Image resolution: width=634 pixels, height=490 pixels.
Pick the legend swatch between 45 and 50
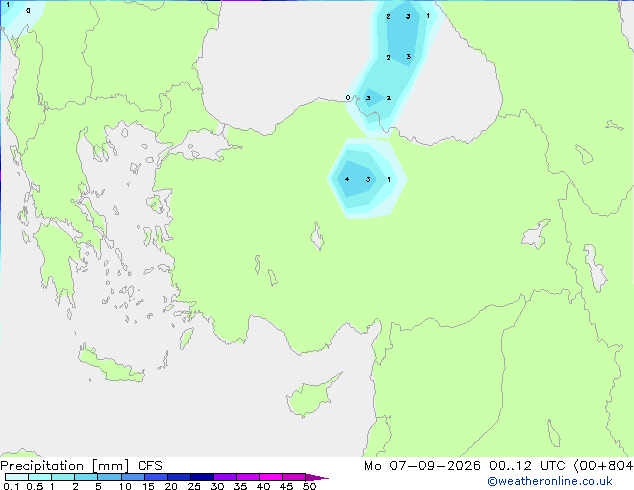pyautogui.click(x=294, y=477)
